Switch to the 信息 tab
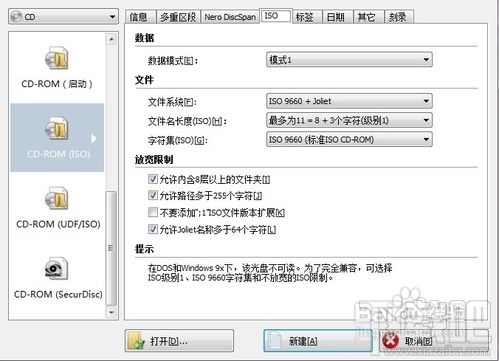The height and width of the screenshot is (361, 499). click(x=140, y=17)
